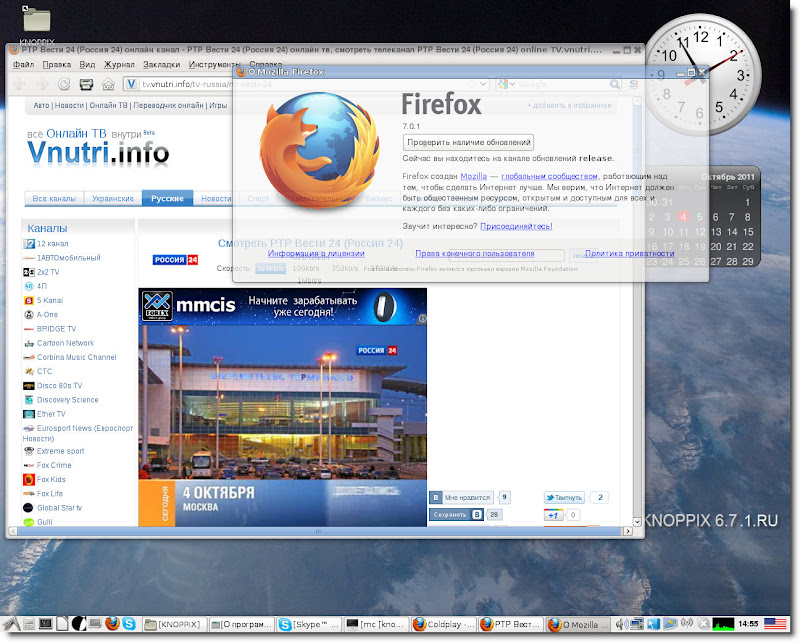Click the browser Back arrow button

pyautogui.click(x=20, y=84)
